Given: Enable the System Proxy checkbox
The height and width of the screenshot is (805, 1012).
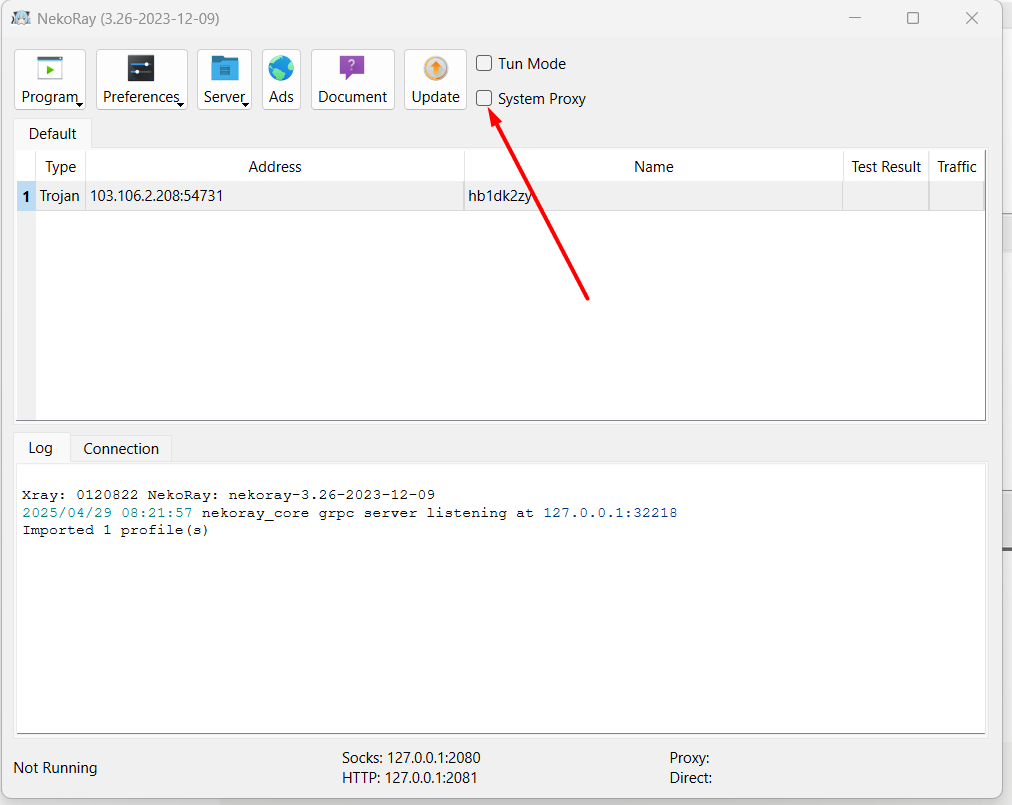Looking at the screenshot, I should pyautogui.click(x=484, y=98).
